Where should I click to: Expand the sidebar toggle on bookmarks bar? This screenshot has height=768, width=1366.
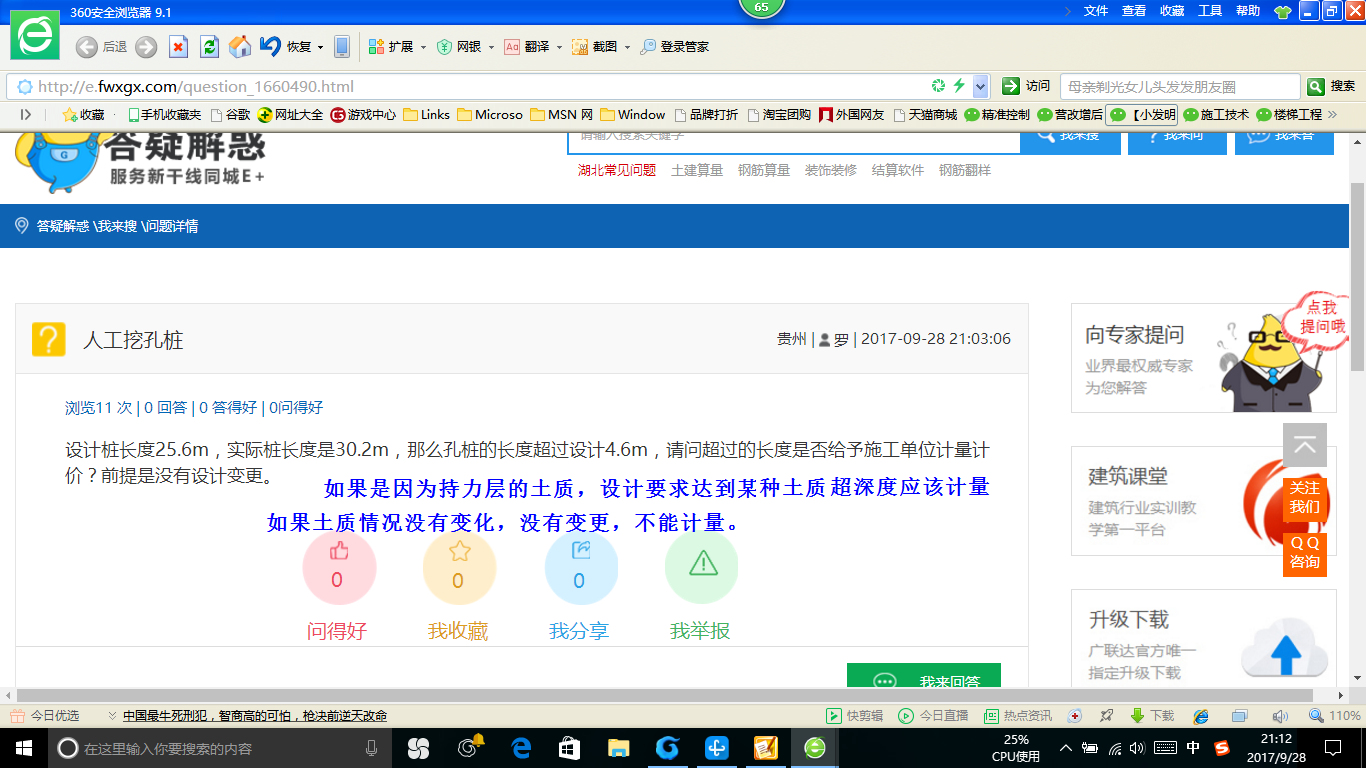26,115
